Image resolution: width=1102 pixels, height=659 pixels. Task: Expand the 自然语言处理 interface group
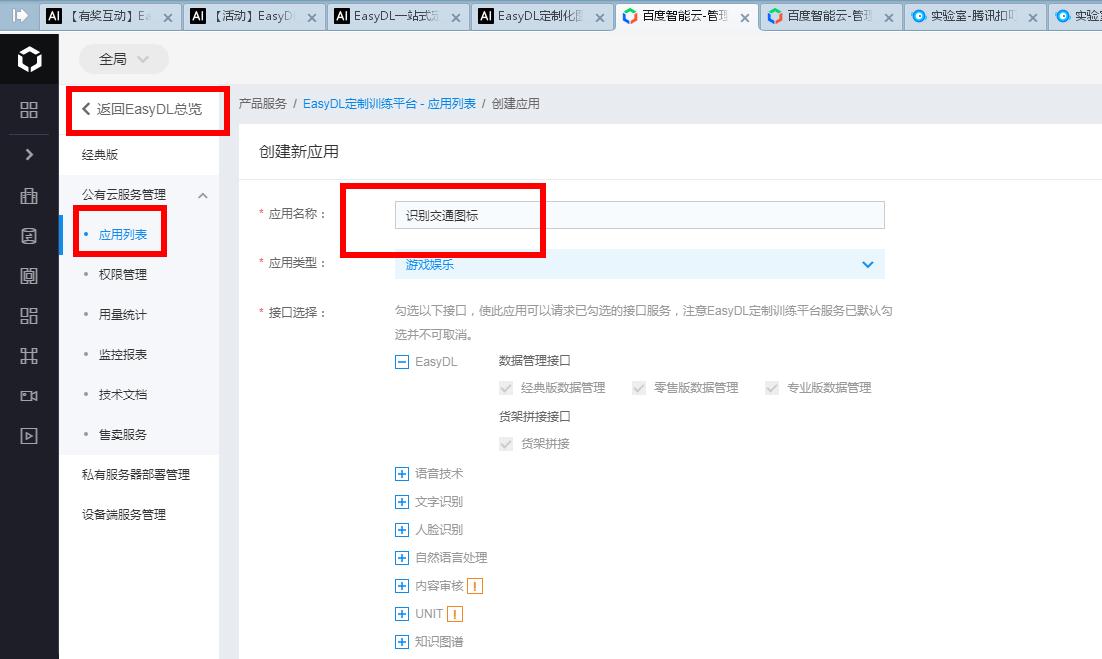click(402, 558)
